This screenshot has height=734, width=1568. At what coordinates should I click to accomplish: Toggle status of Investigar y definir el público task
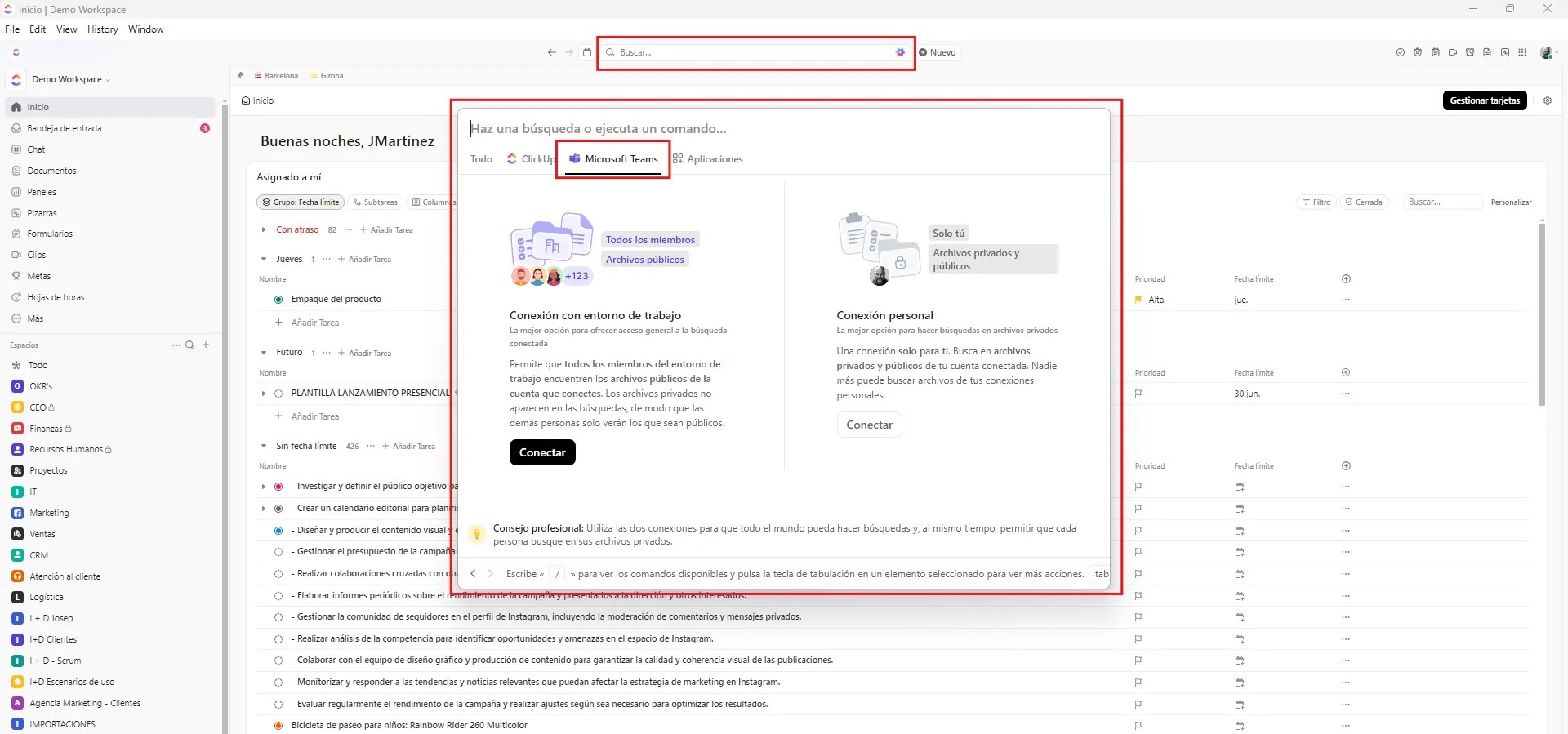(x=278, y=487)
